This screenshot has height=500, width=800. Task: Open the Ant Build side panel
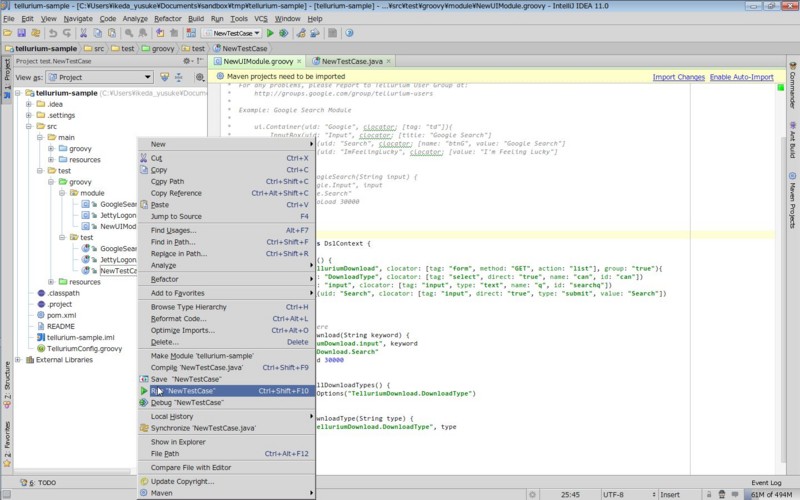pos(792,139)
